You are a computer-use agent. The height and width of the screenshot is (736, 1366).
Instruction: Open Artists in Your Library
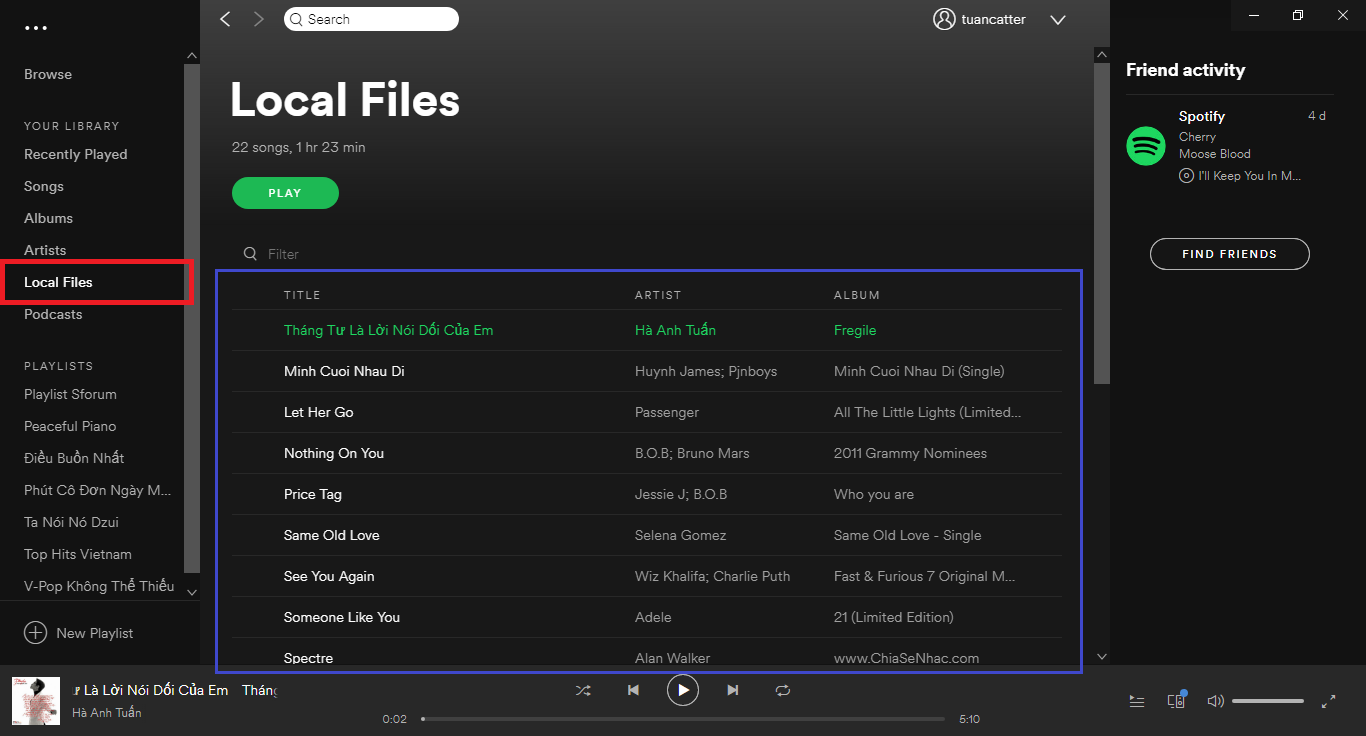point(45,250)
